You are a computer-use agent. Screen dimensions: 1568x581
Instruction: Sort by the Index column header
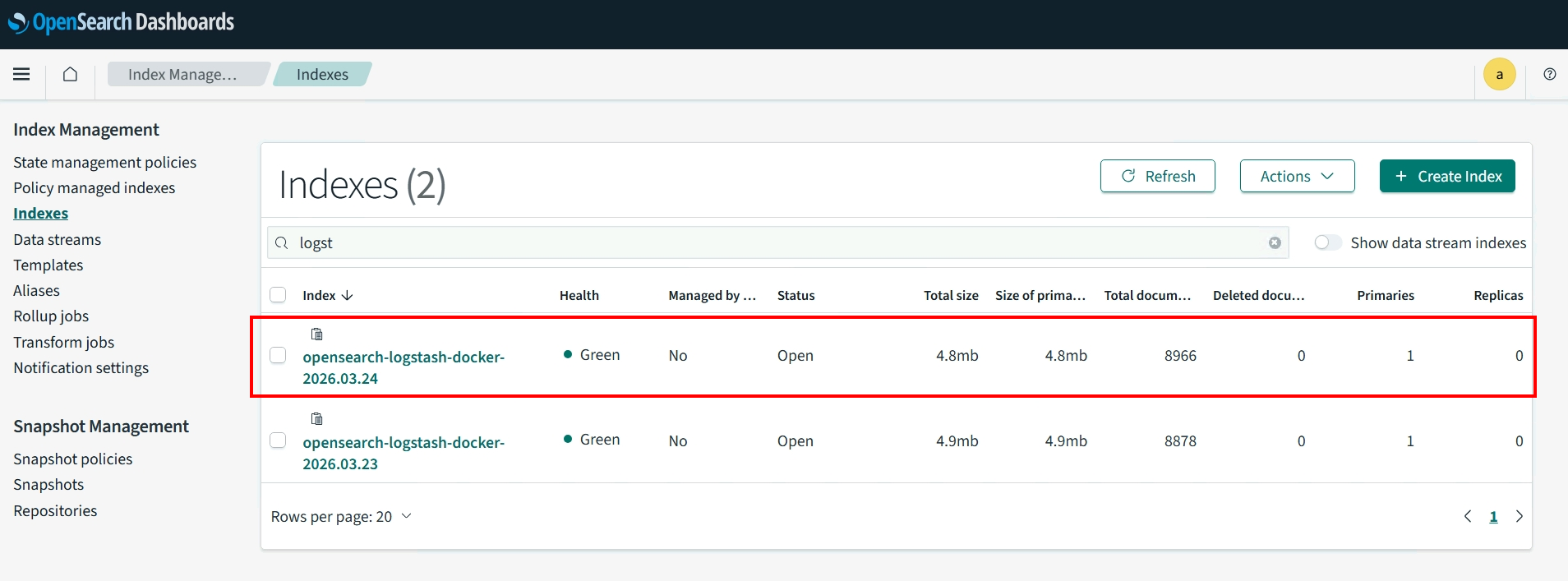(x=327, y=295)
